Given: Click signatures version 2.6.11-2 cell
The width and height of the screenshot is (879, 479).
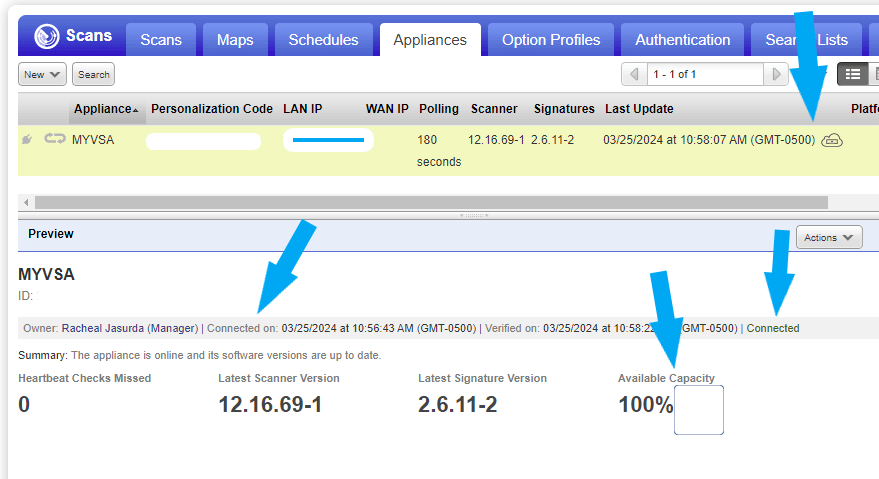Looking at the screenshot, I should tap(552, 140).
